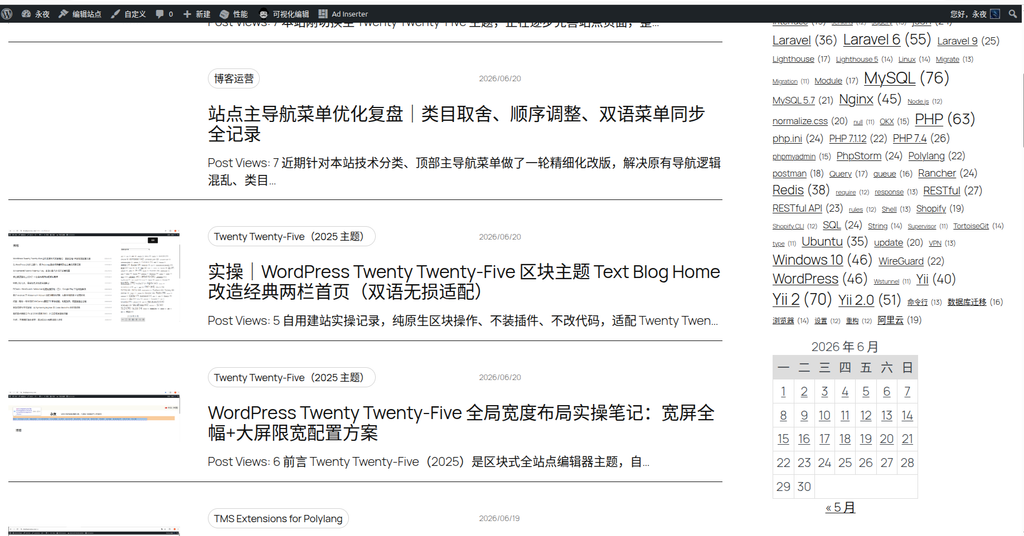
Task: Open the RESTful API tag
Action: pos(797,208)
